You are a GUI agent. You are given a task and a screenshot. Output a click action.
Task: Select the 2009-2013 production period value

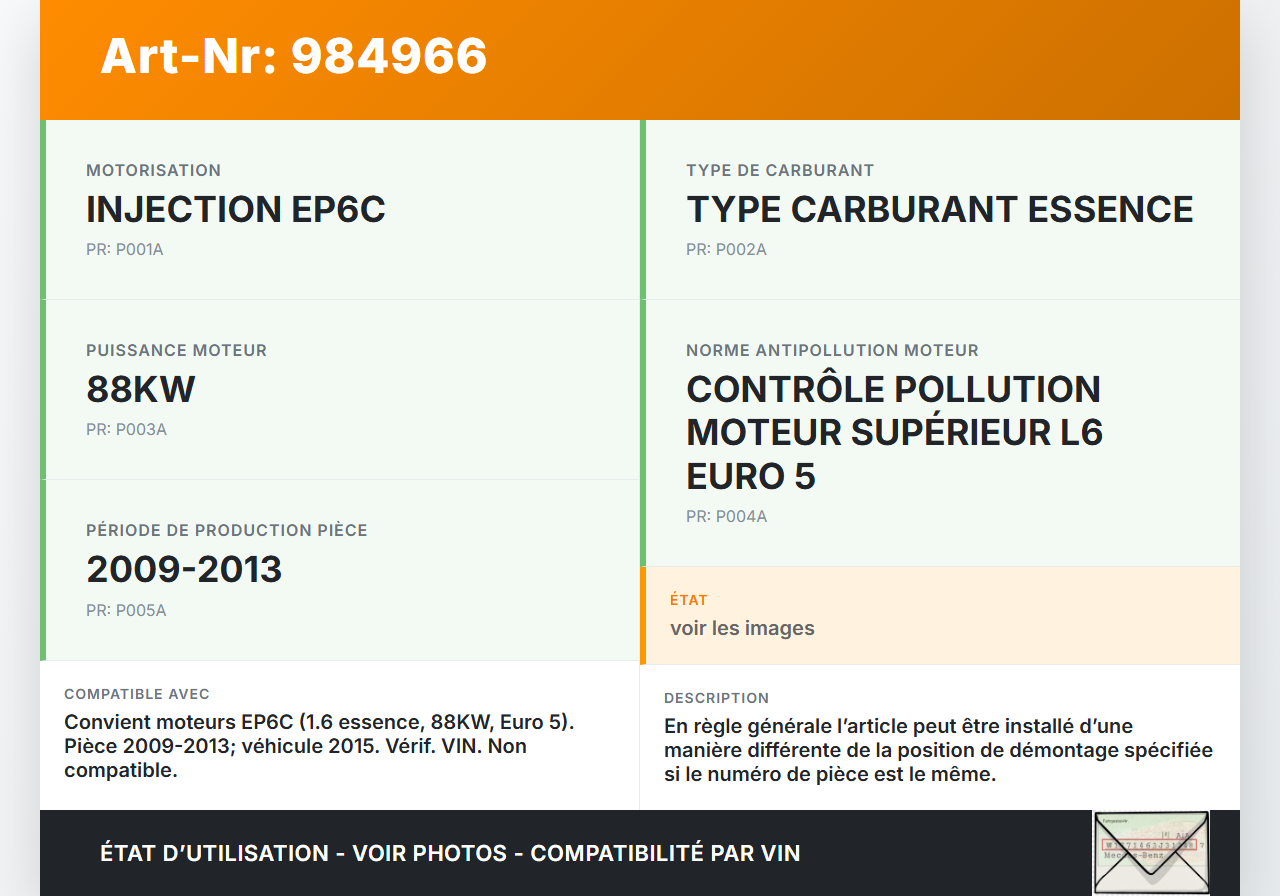pyautogui.click(x=184, y=569)
